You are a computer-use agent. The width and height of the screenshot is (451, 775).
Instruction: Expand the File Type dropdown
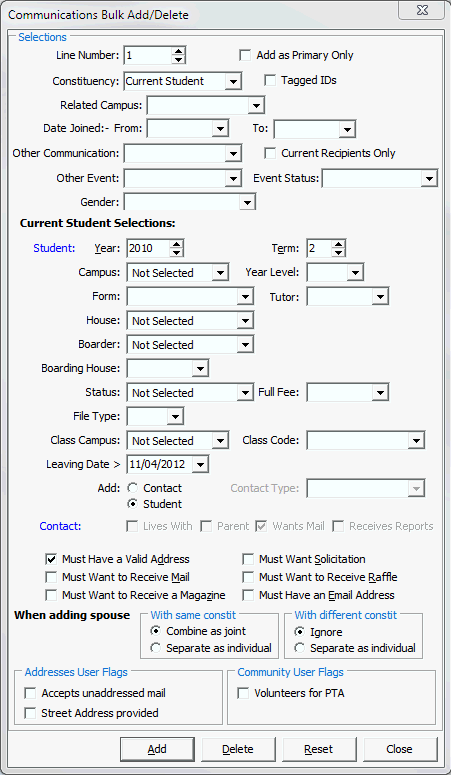(175, 417)
